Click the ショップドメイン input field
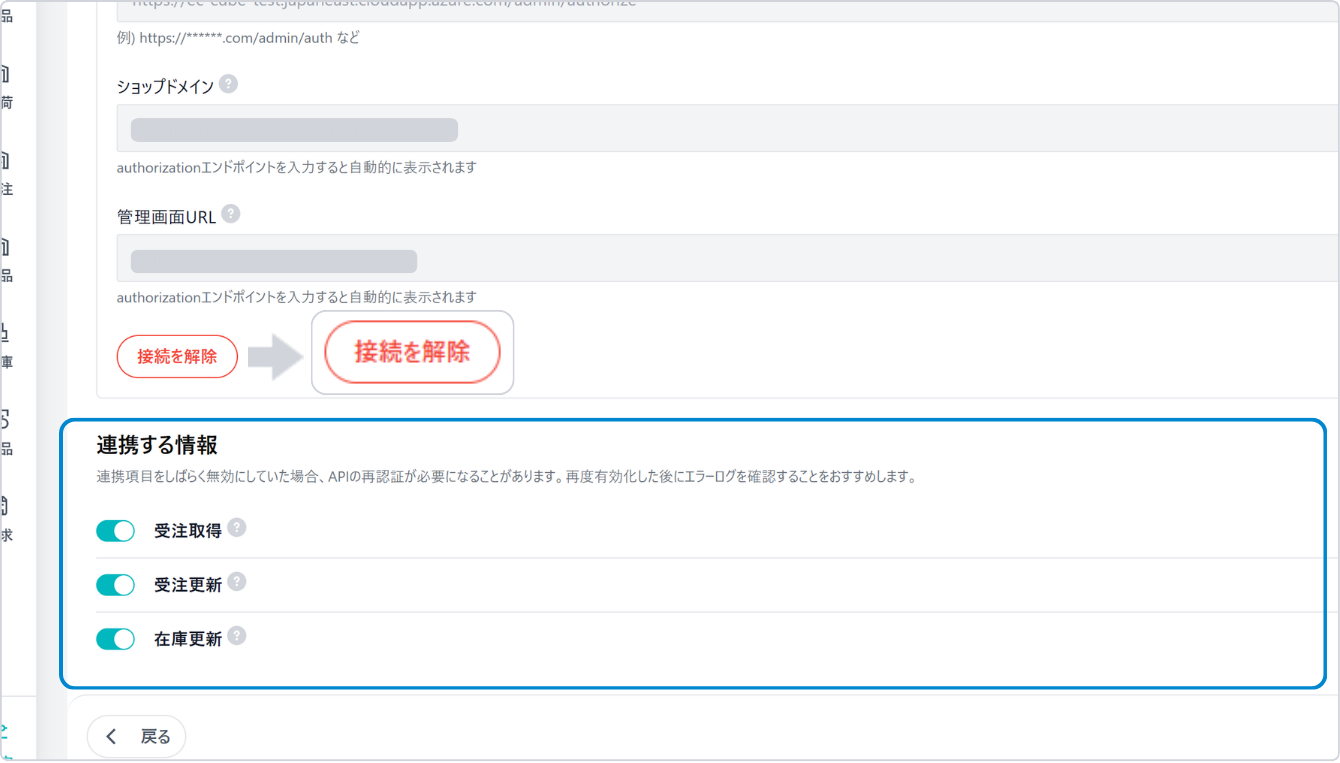 click(x=700, y=129)
